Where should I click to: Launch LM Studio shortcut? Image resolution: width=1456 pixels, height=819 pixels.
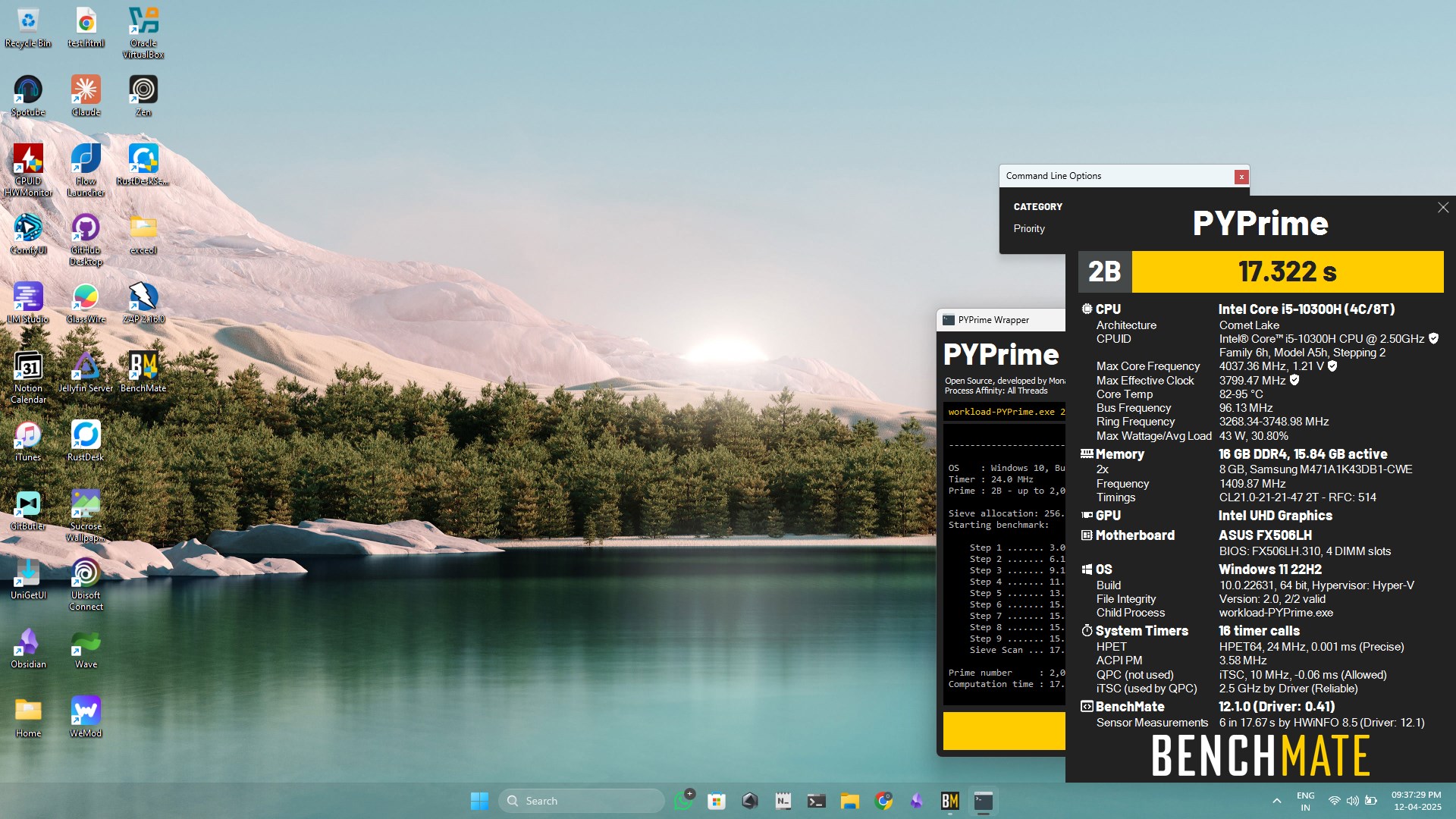28,303
